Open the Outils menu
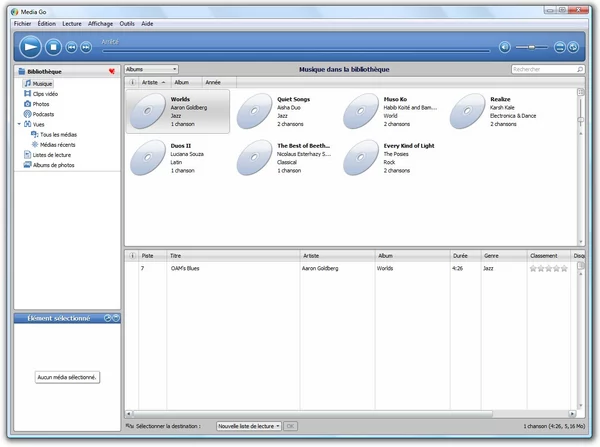 (x=127, y=24)
